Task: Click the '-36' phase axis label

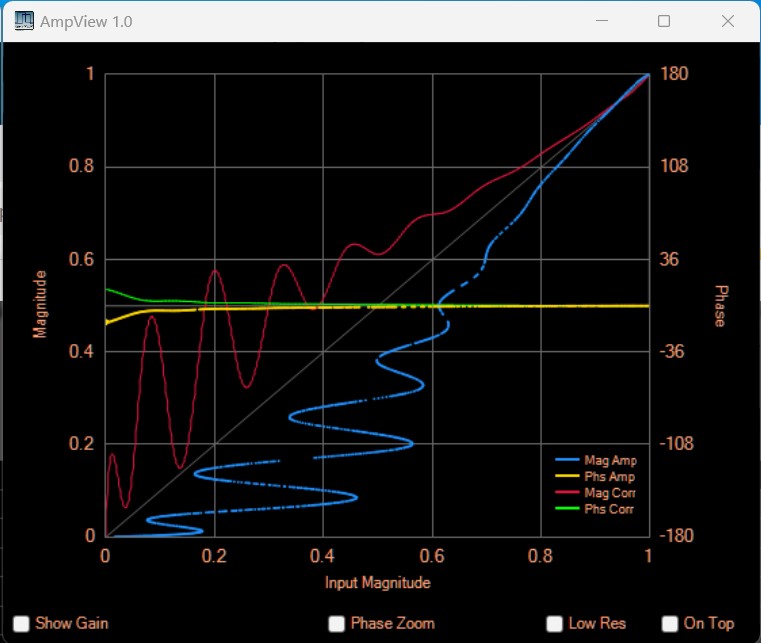Action: [x=672, y=351]
